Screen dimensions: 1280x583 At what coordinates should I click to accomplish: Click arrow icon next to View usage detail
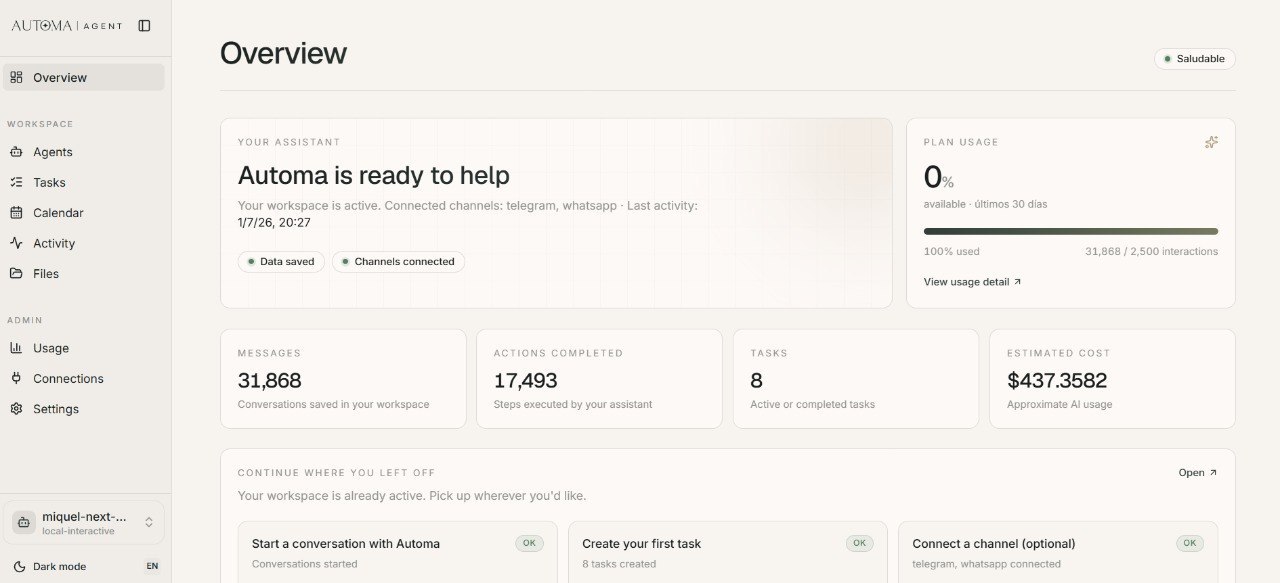[x=1017, y=282]
